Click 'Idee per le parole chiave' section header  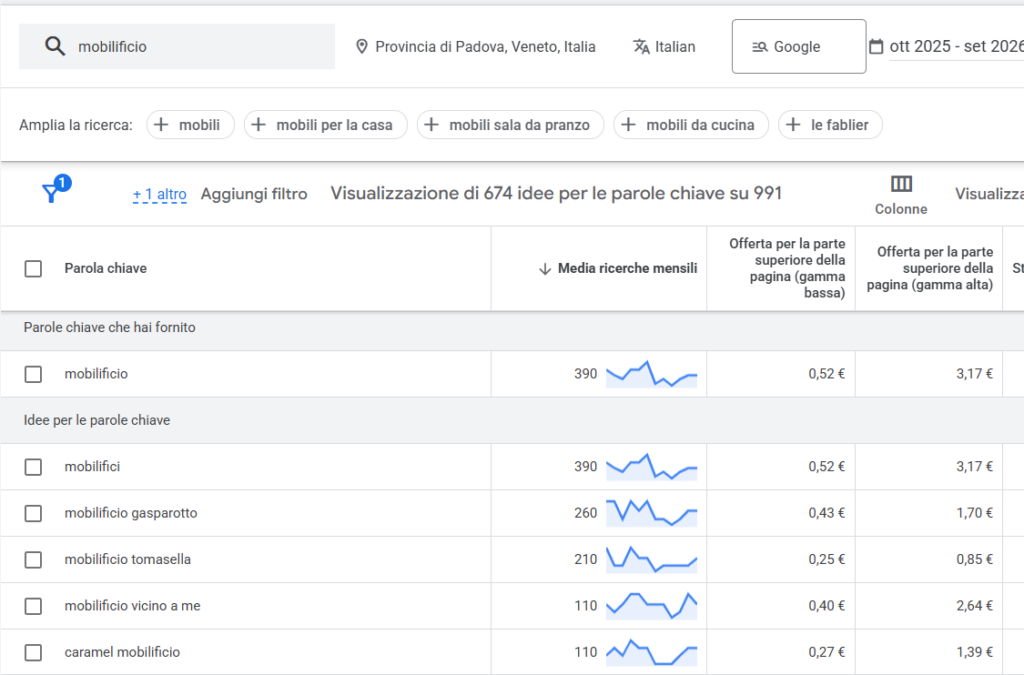point(97,420)
